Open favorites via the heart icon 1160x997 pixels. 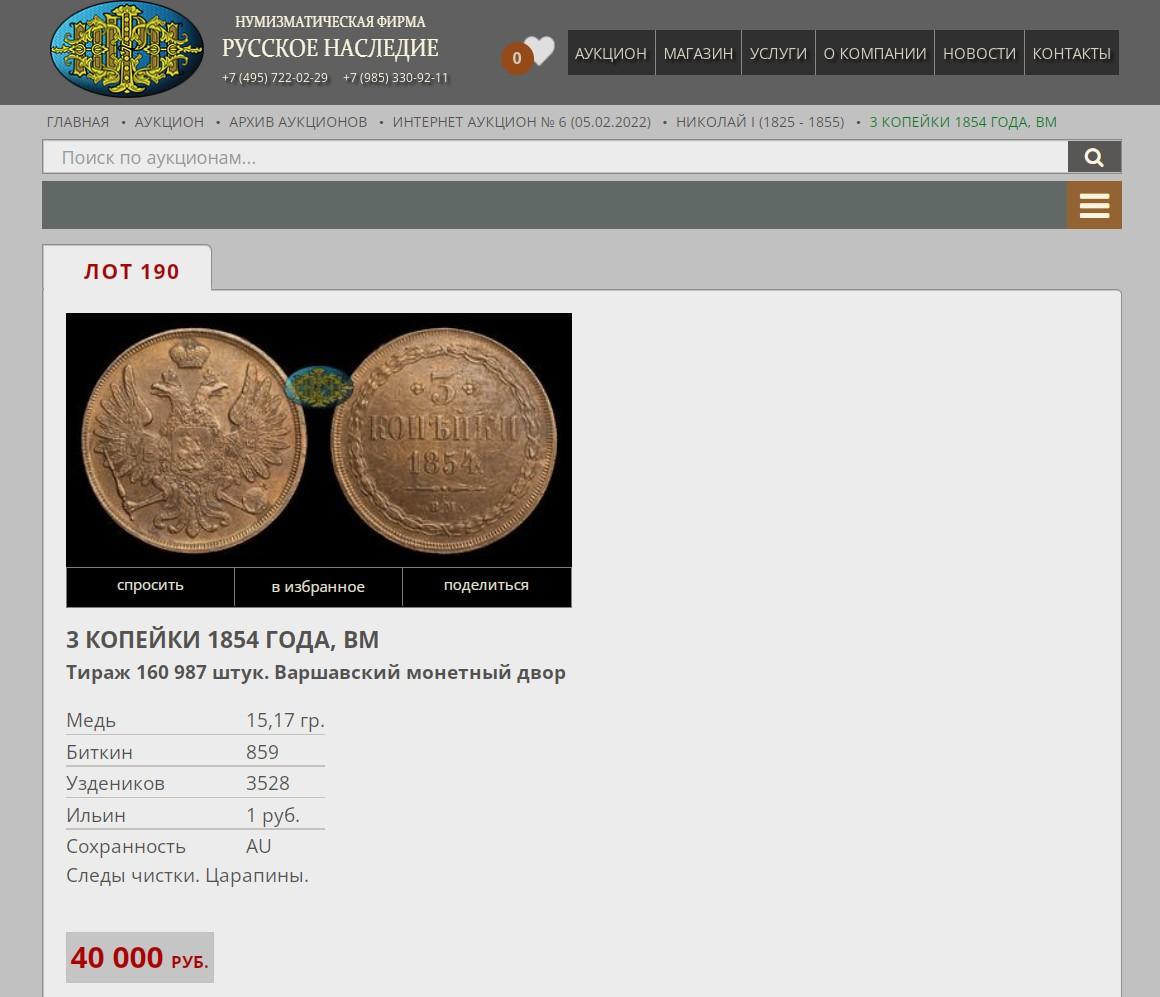tap(541, 50)
